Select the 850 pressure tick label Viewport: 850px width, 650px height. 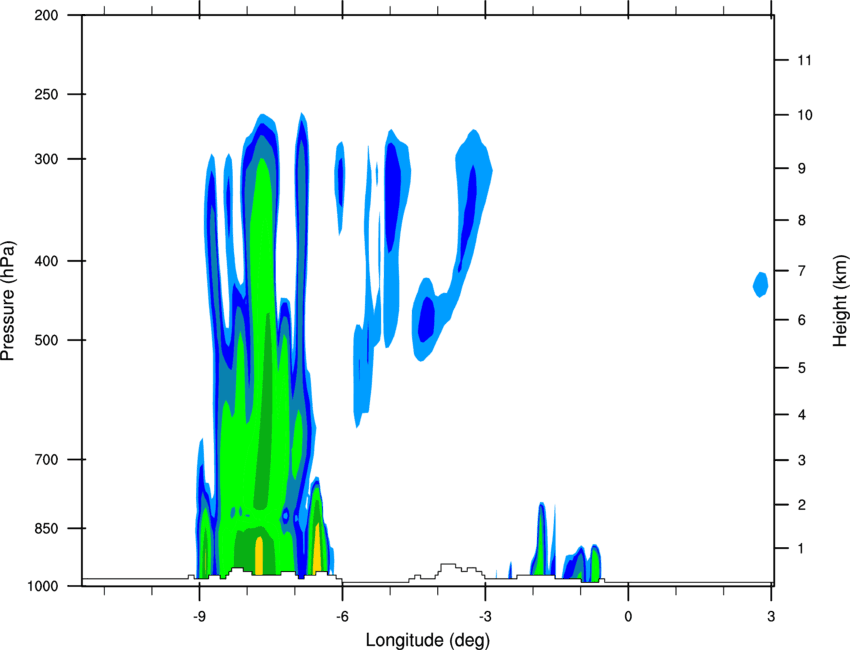[x=46, y=528]
